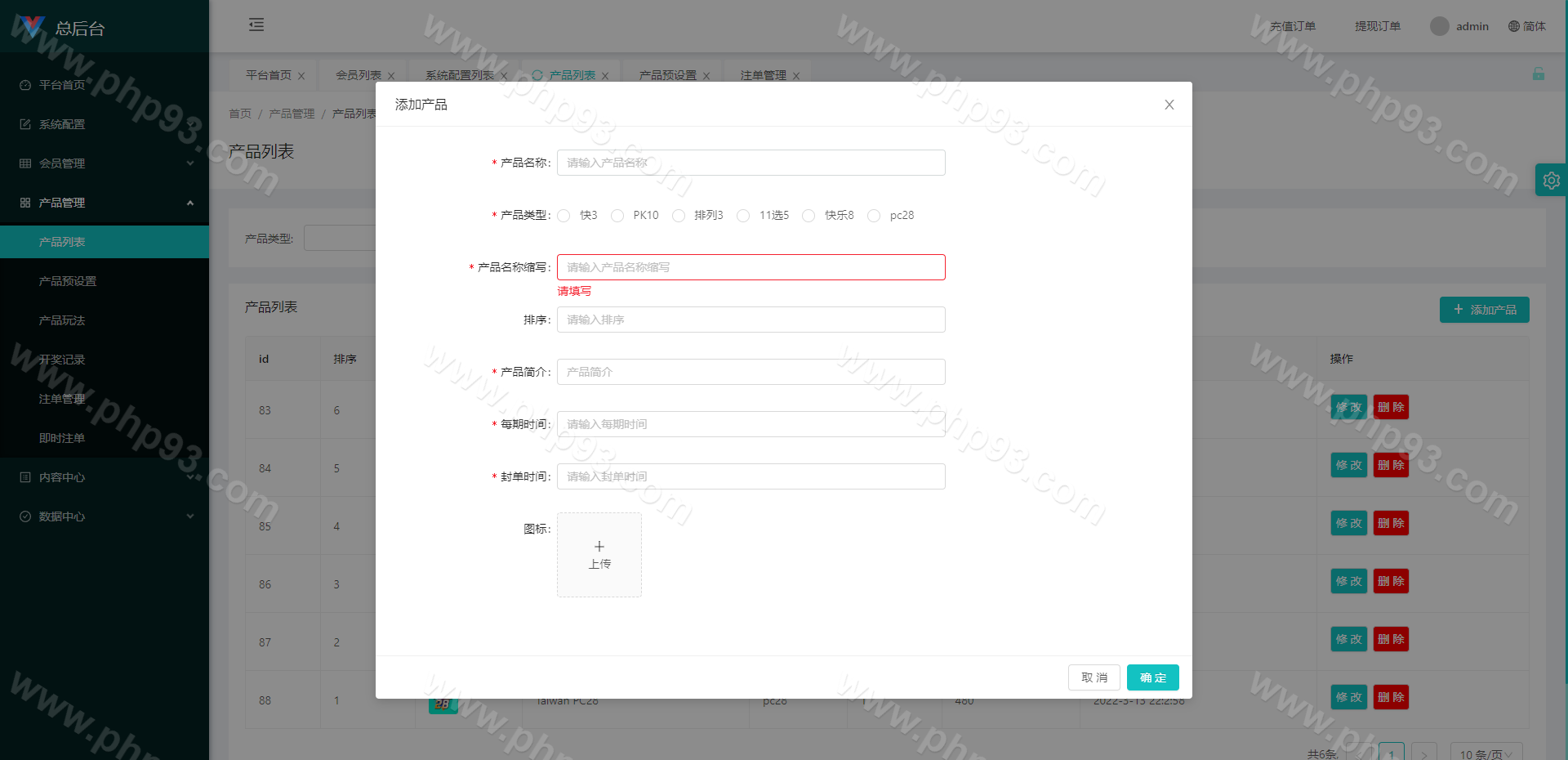
Task: Close the 平台首页 tab using its x
Action: coord(301,76)
